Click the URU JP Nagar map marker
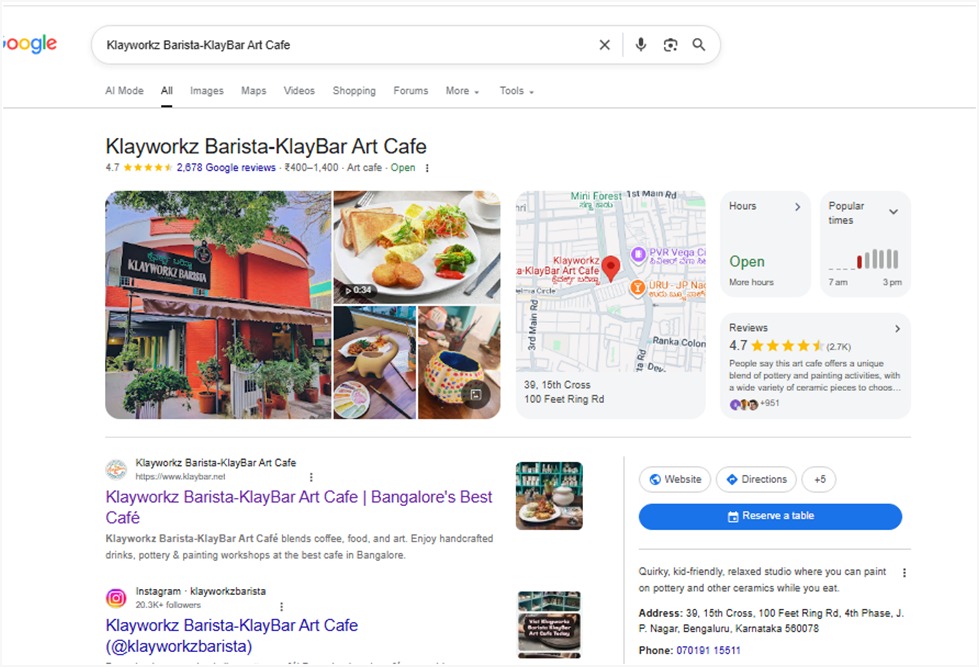This screenshot has height=667, width=979. point(637,288)
